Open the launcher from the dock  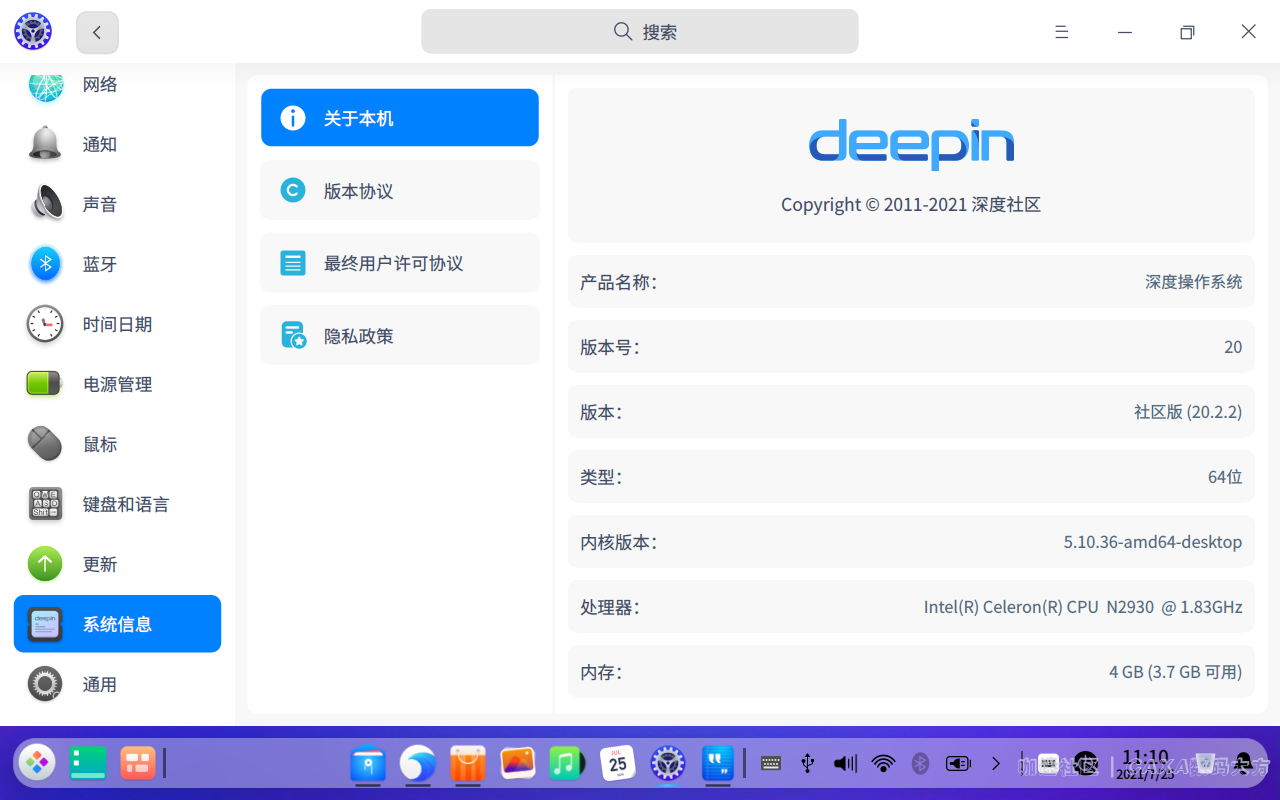pyautogui.click(x=38, y=763)
